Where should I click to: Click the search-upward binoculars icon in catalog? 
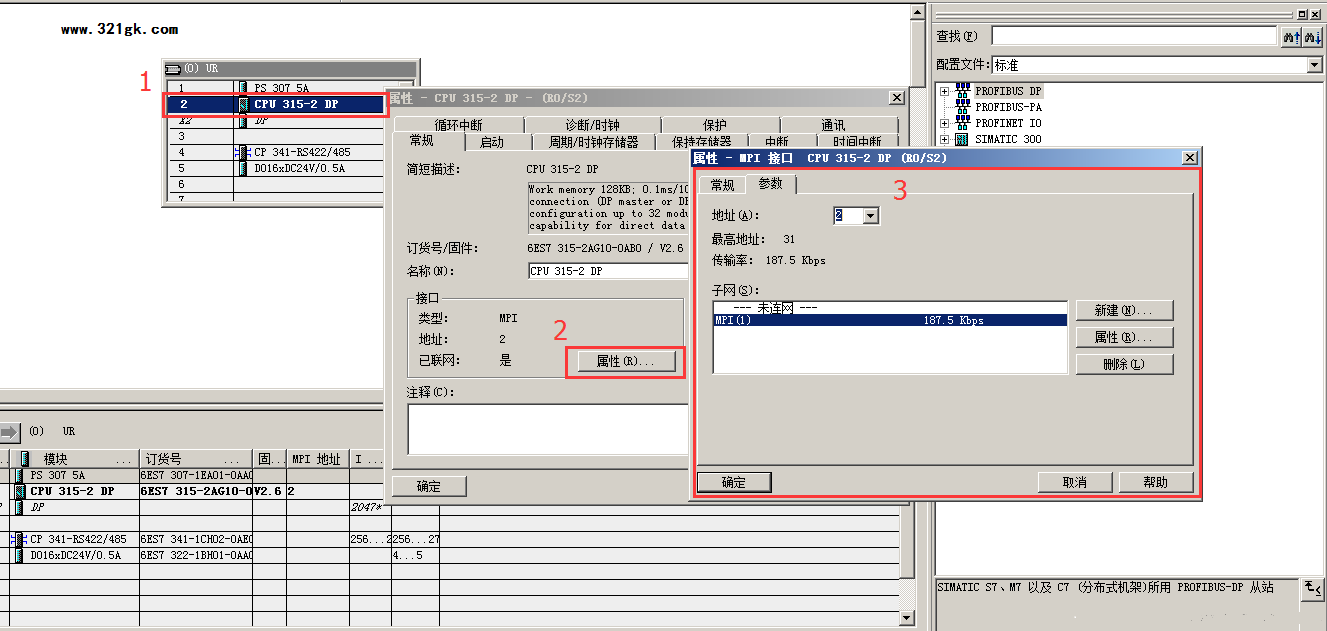click(1291, 36)
